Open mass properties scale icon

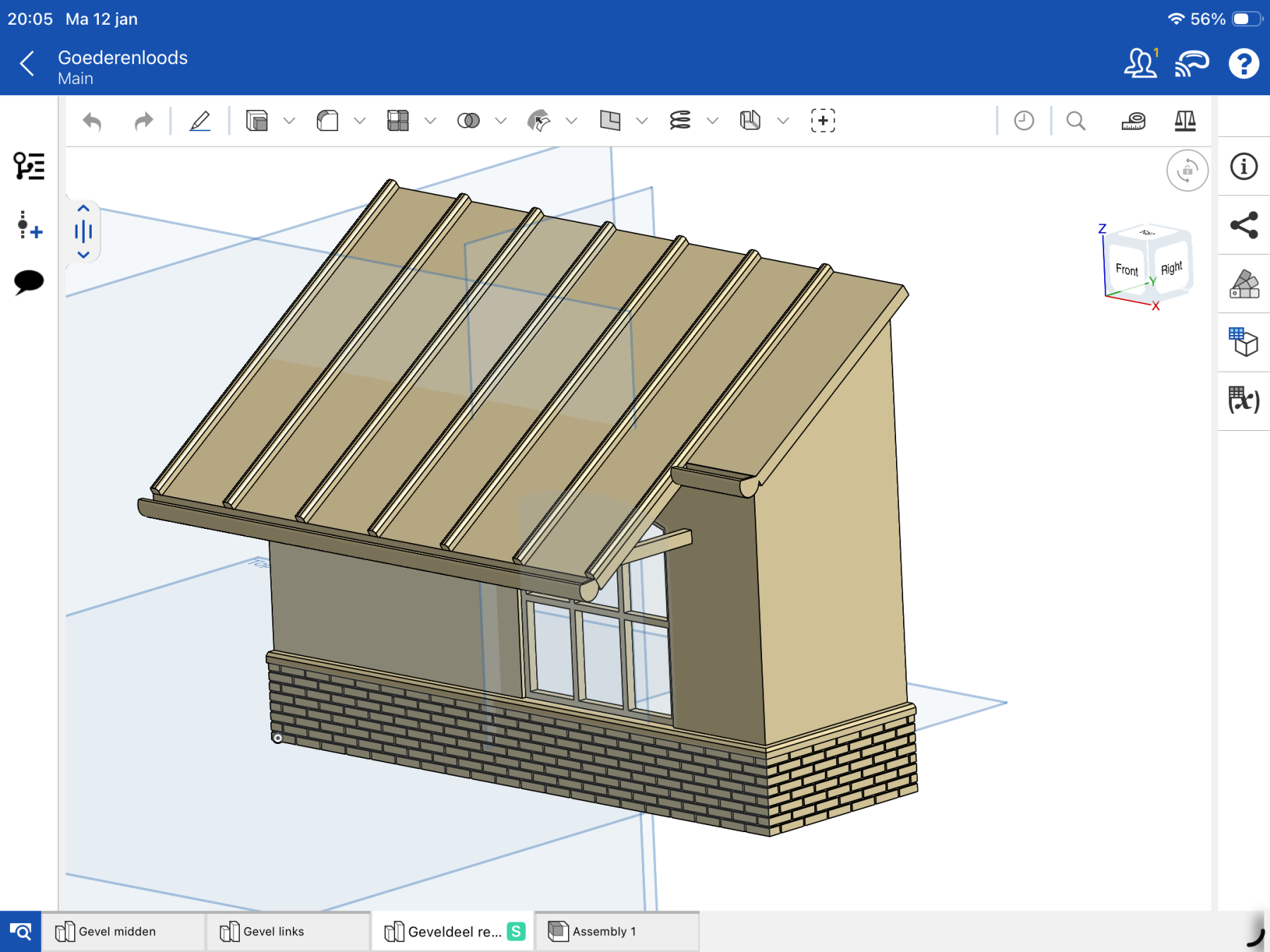1185,121
